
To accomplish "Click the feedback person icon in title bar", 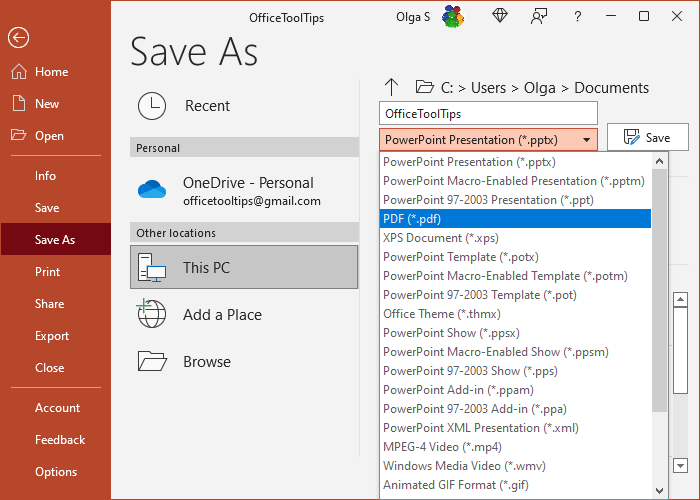I will [539, 17].
